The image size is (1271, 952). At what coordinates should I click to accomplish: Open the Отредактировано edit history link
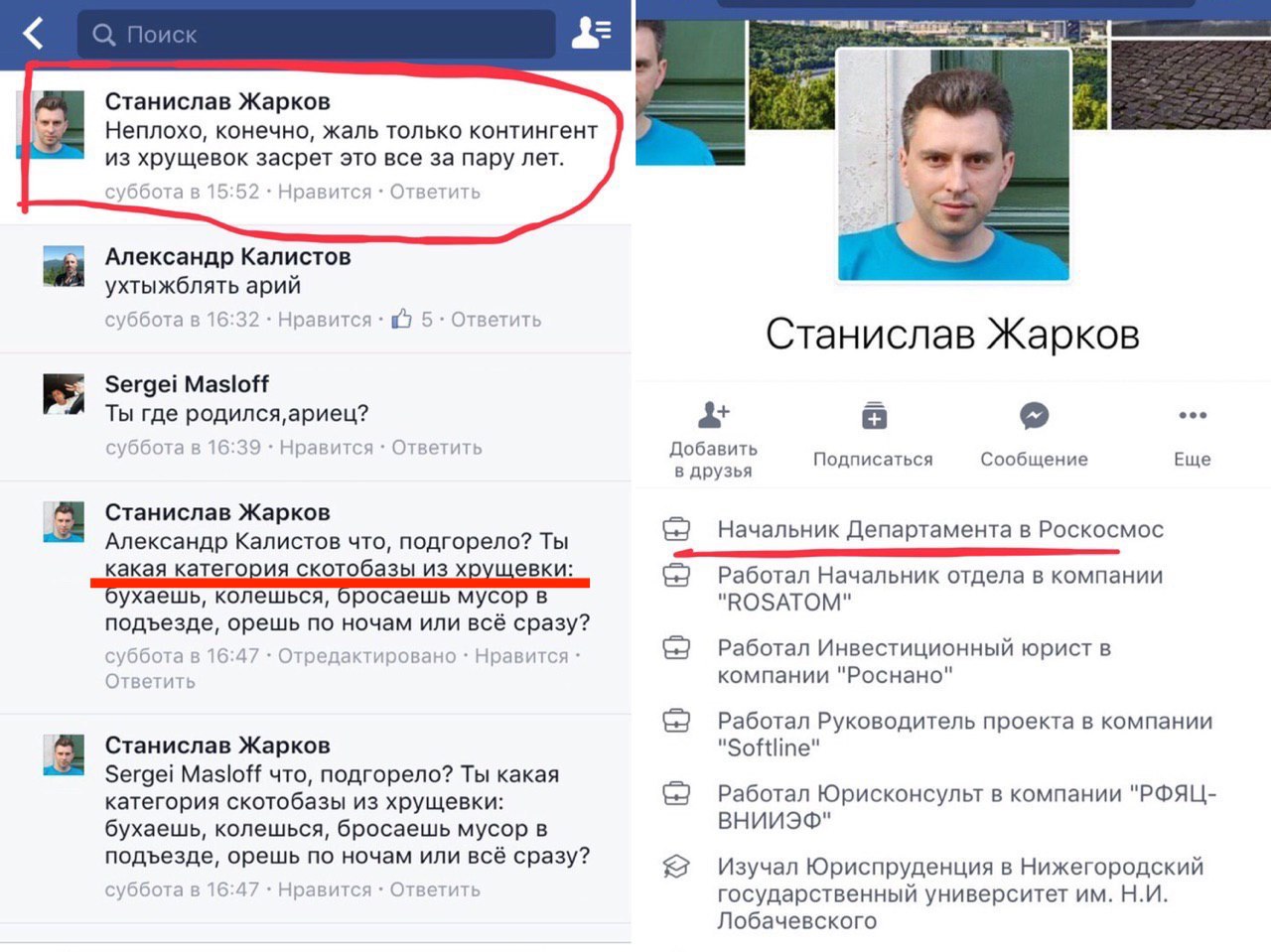click(x=366, y=656)
